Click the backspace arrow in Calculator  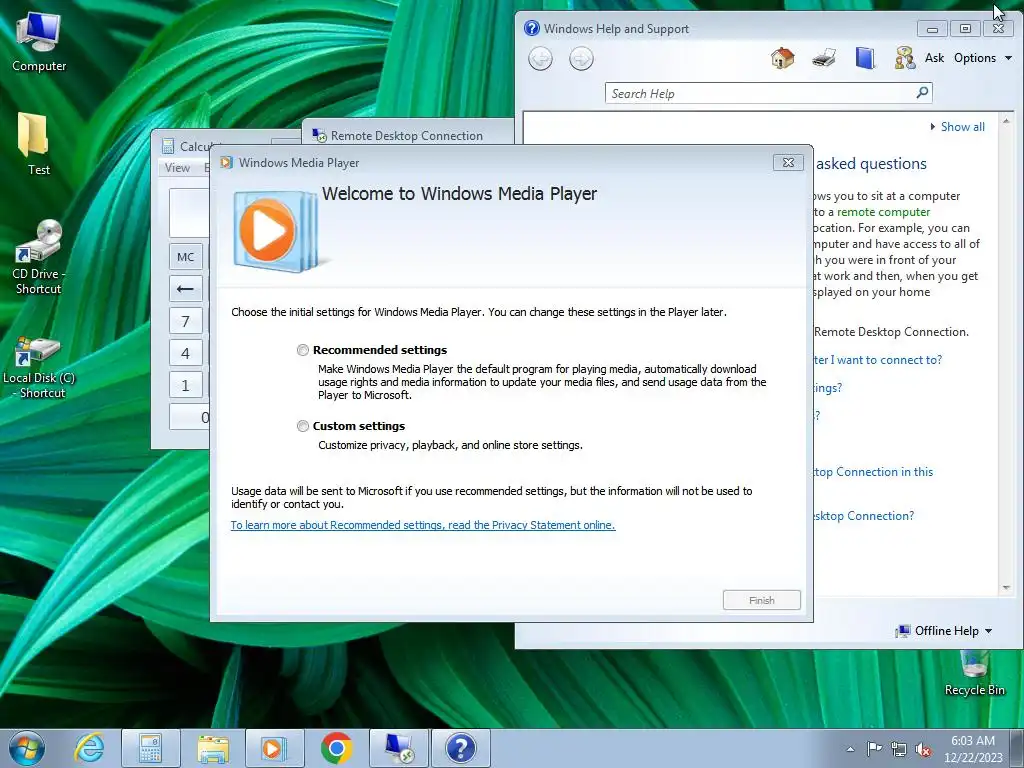185,289
